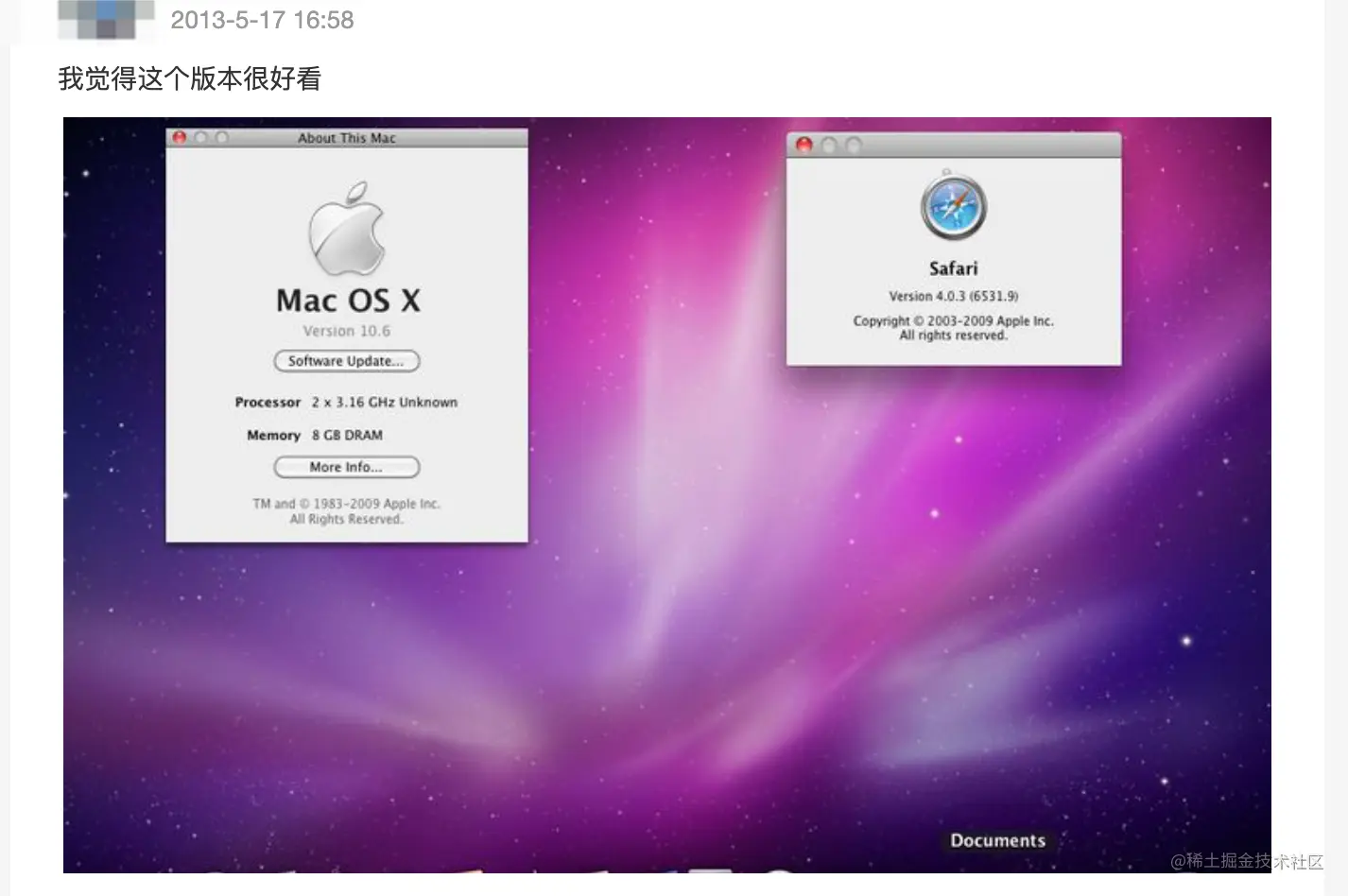Click the Mac OS X version 10.6 text
The image size is (1348, 896).
(347, 330)
